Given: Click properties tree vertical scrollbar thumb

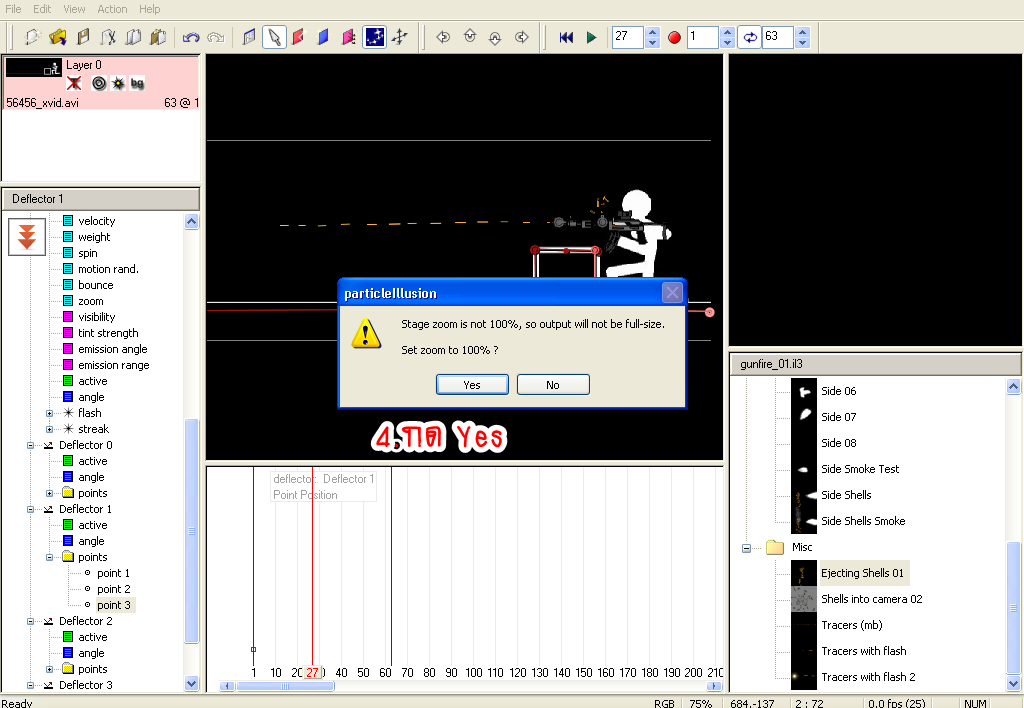Looking at the screenshot, I should (191, 530).
